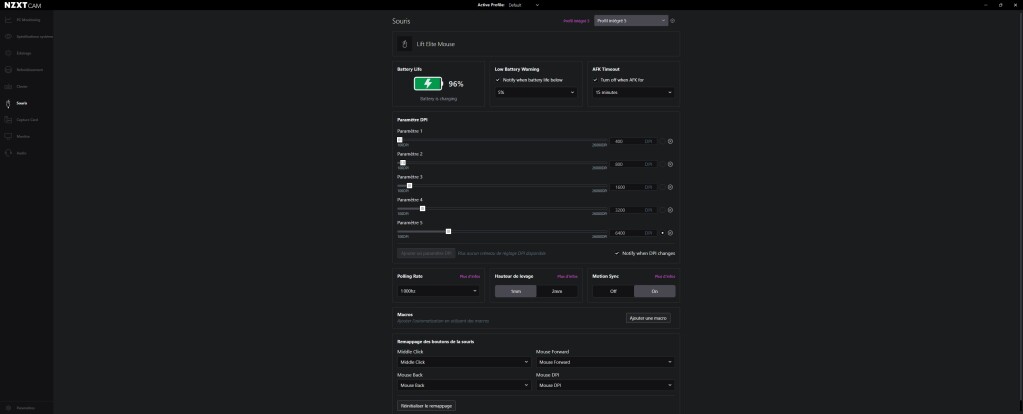1023x414 pixels.
Task: Toggle Notify when battery life below checkbox
Action: point(498,80)
